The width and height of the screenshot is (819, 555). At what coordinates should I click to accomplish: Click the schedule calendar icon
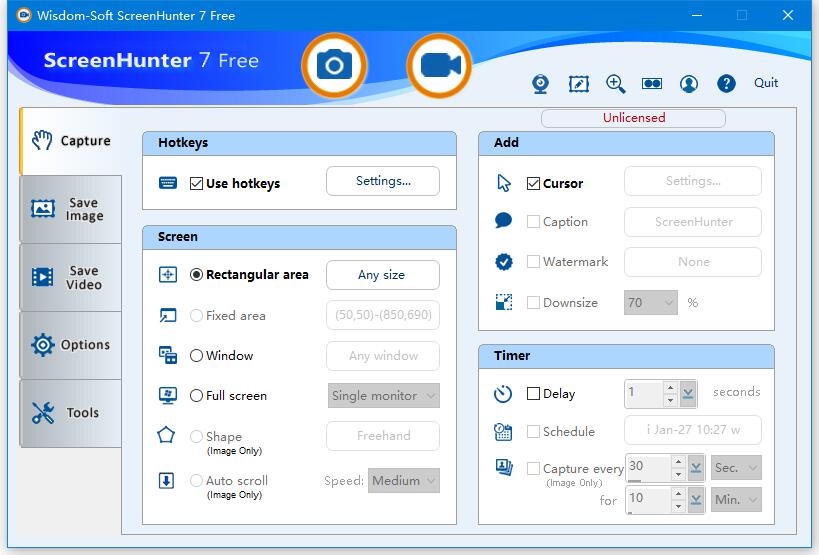[x=503, y=432]
